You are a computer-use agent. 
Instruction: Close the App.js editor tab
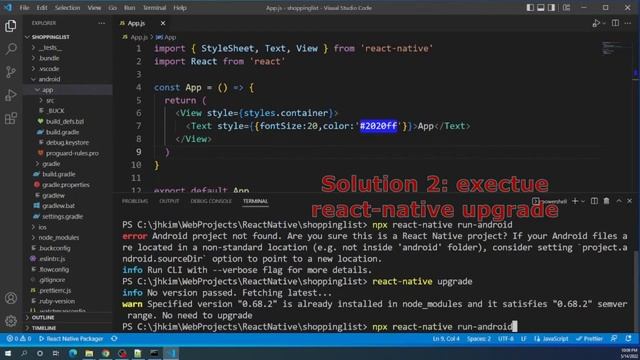tap(163, 23)
